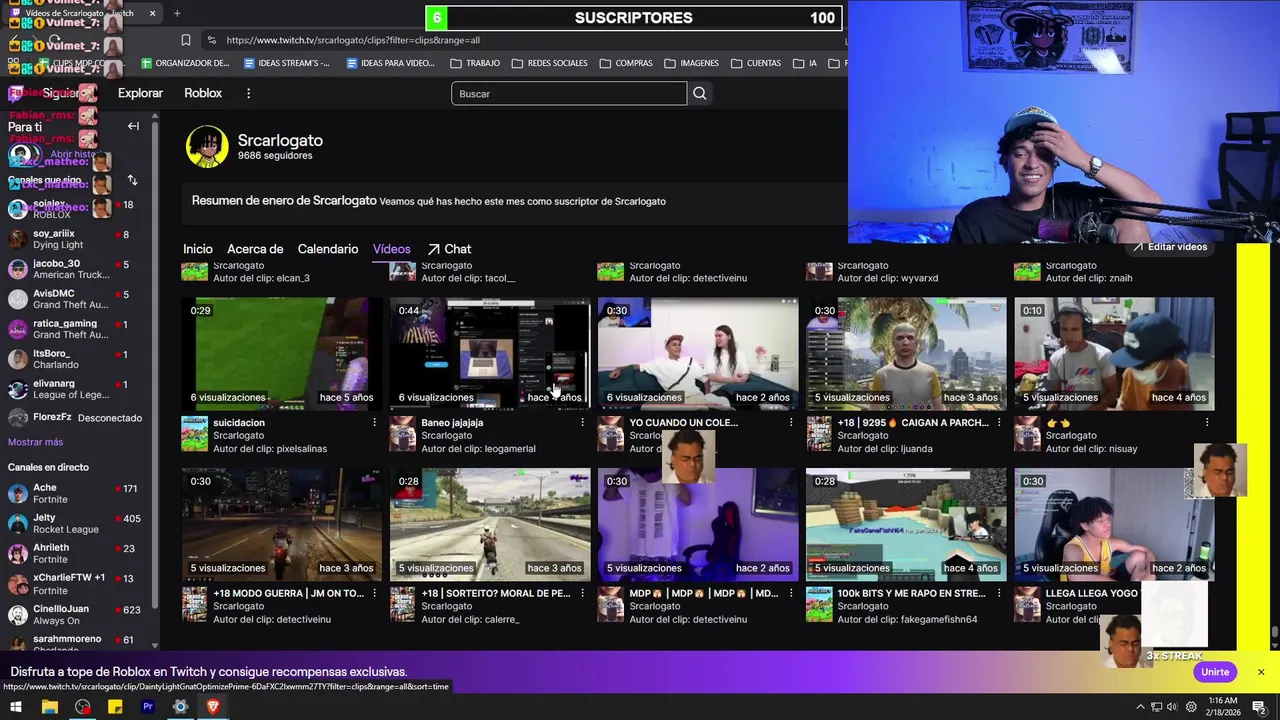1280x720 pixels.
Task: Open a new browser tab
Action: point(177,13)
